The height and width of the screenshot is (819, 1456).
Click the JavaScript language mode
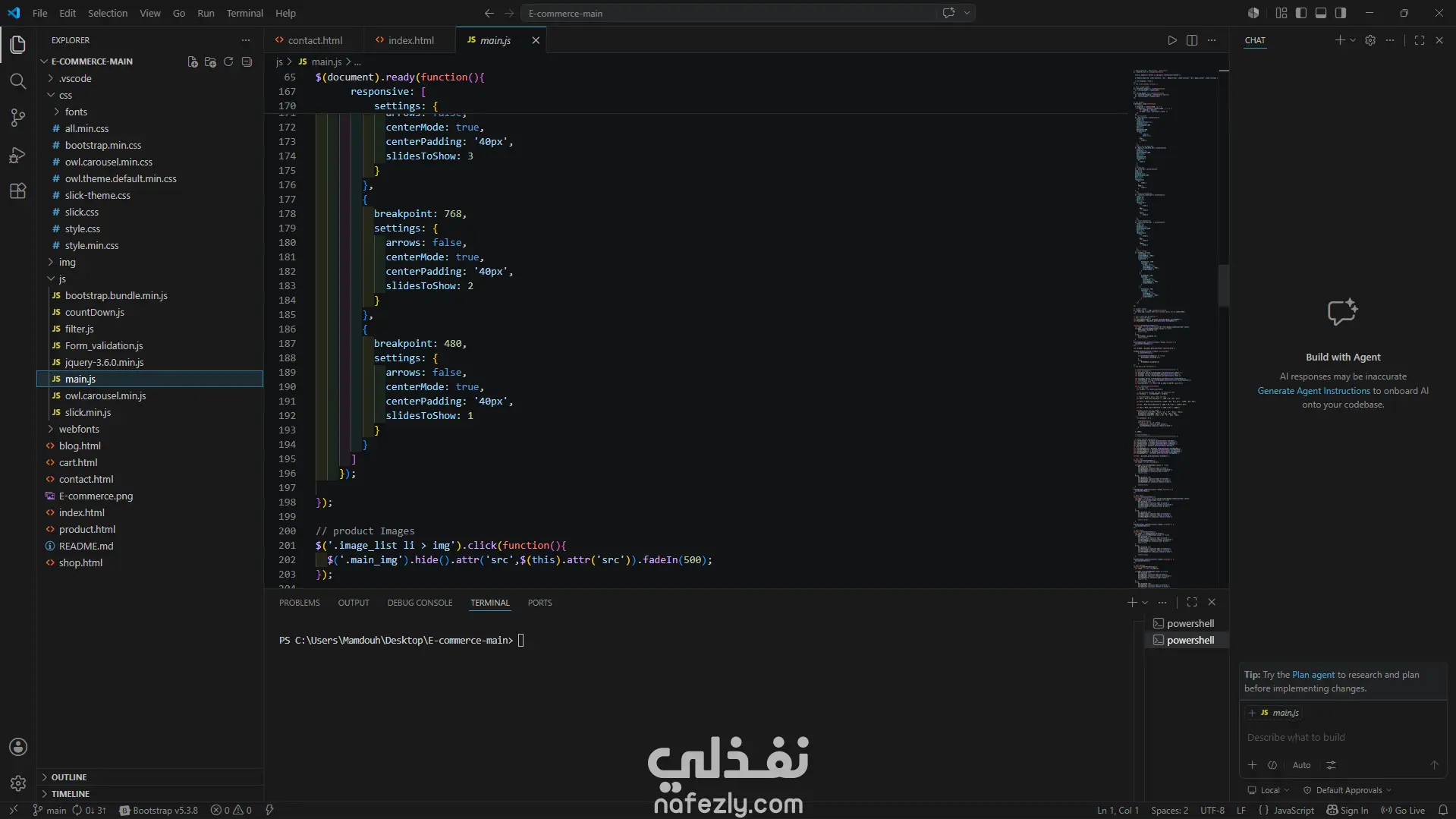[1293, 810]
